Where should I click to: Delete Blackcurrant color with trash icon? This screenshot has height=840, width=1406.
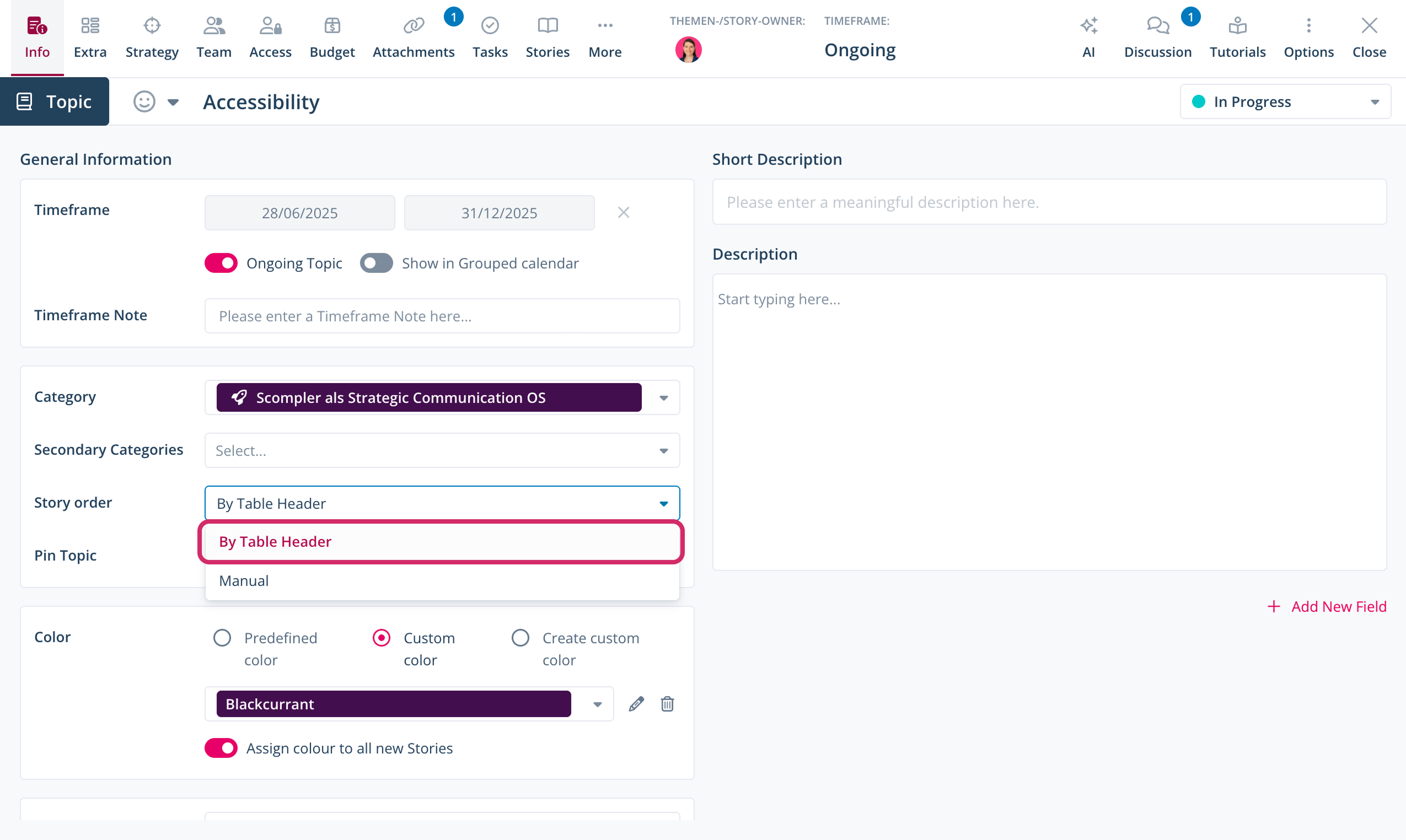coord(667,704)
